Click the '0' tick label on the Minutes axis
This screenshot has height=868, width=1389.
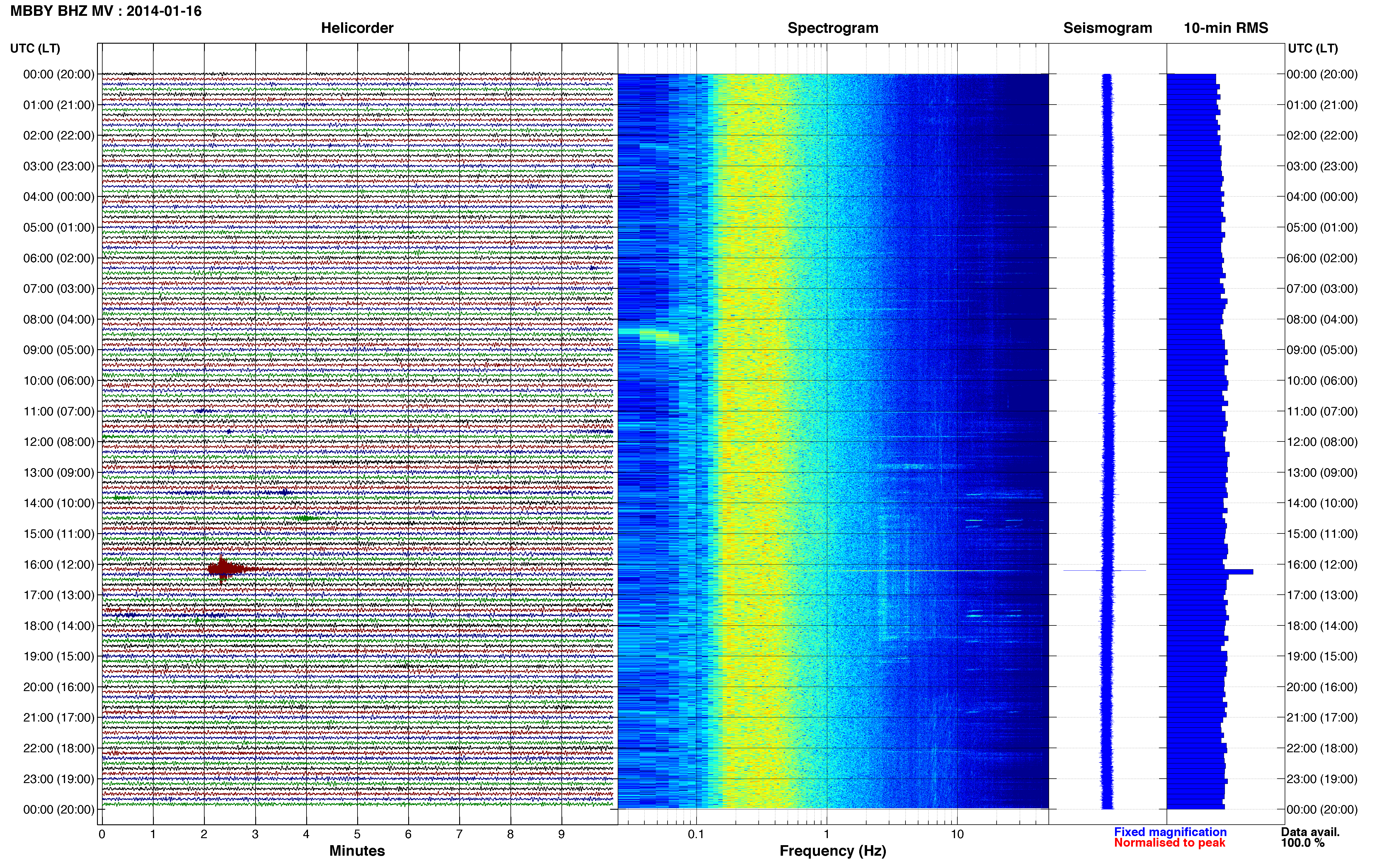point(102,835)
